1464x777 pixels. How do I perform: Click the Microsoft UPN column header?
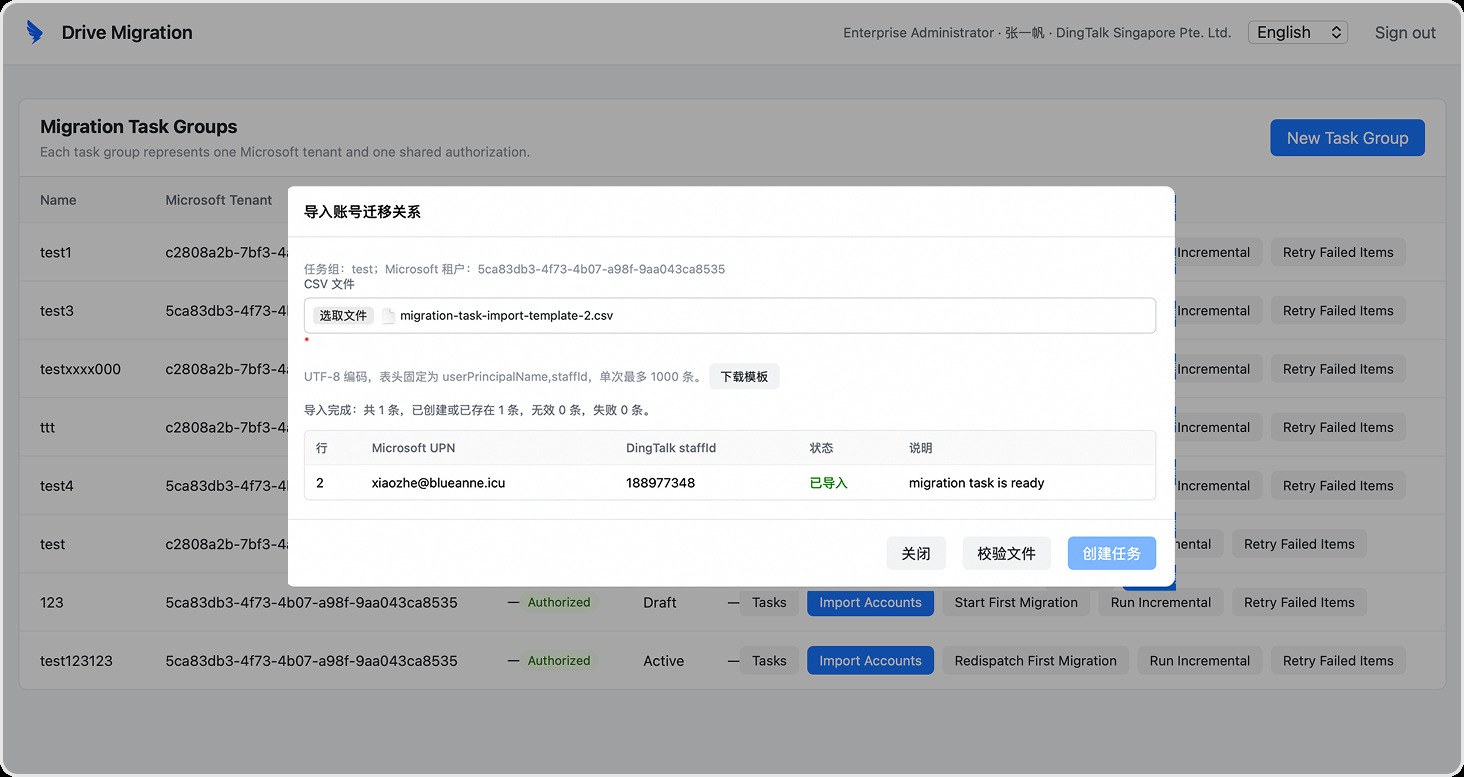click(x=413, y=448)
